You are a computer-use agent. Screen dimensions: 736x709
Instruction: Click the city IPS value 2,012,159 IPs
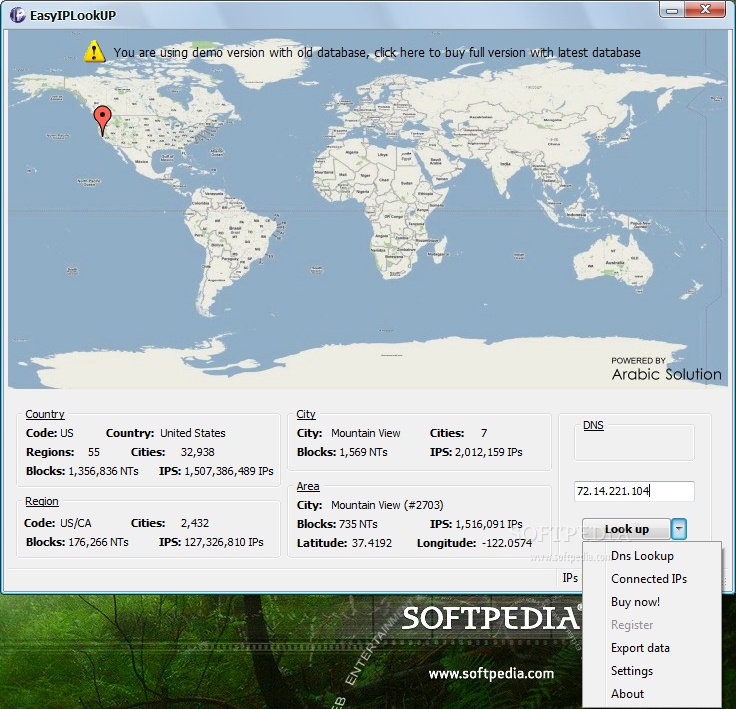[489, 452]
